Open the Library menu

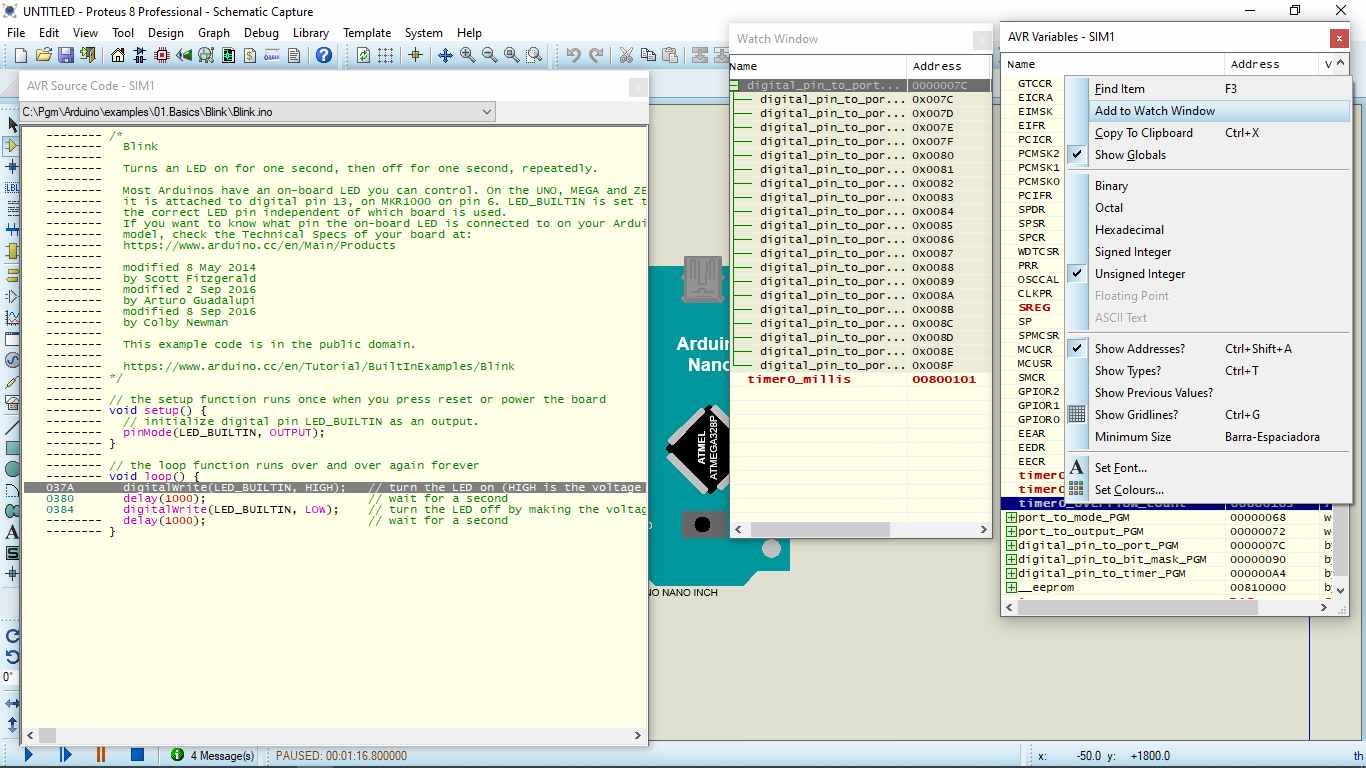[311, 32]
